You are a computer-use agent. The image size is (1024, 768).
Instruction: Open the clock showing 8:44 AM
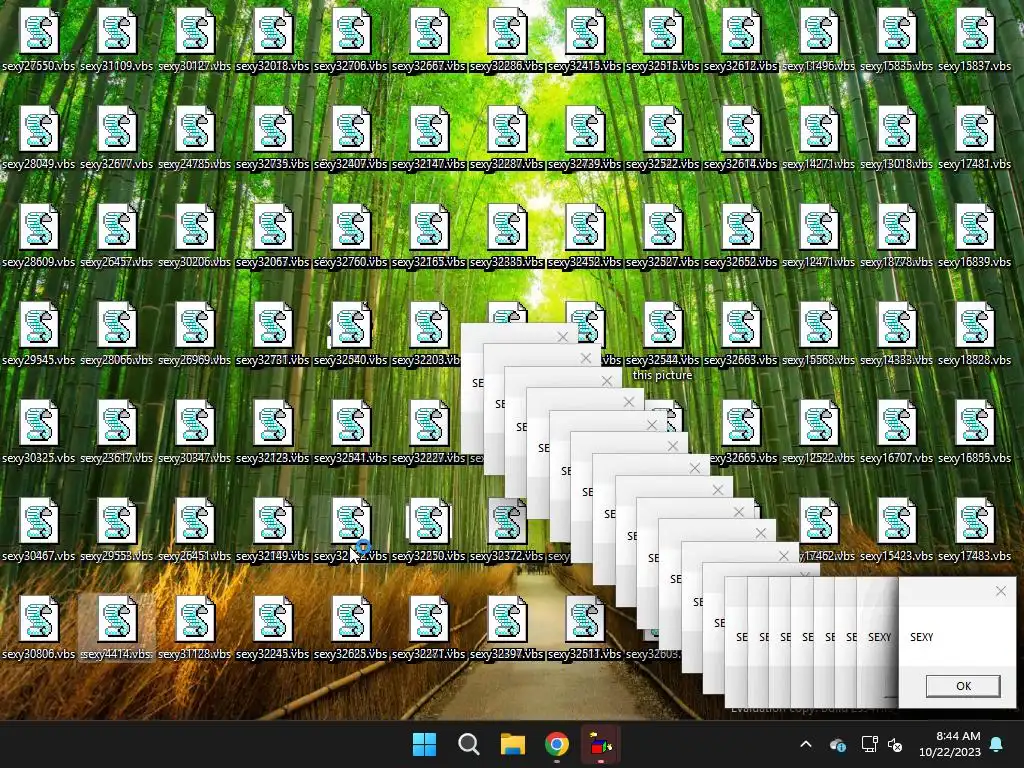(950, 744)
